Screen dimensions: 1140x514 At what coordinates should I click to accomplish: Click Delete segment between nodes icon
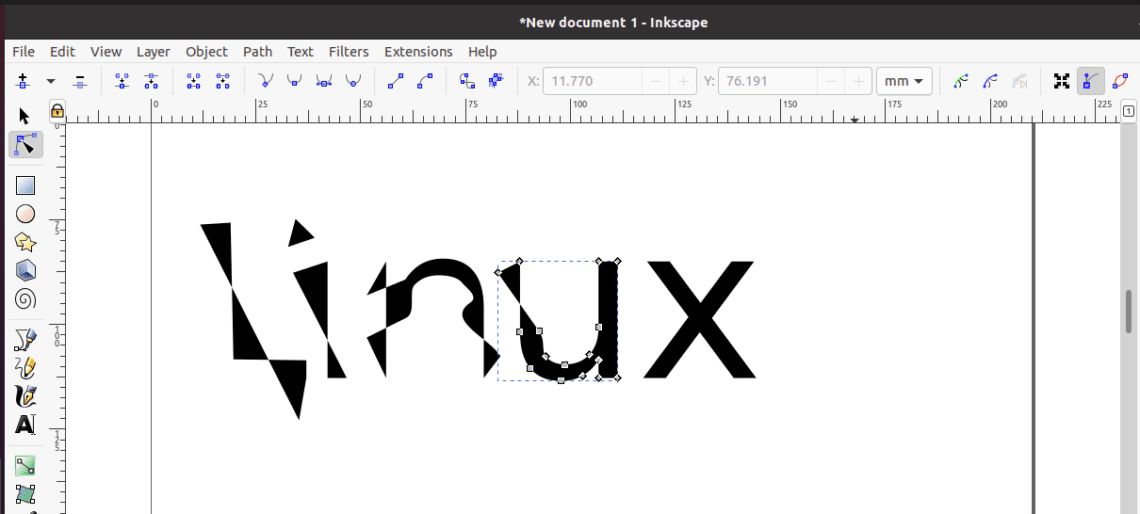point(222,81)
